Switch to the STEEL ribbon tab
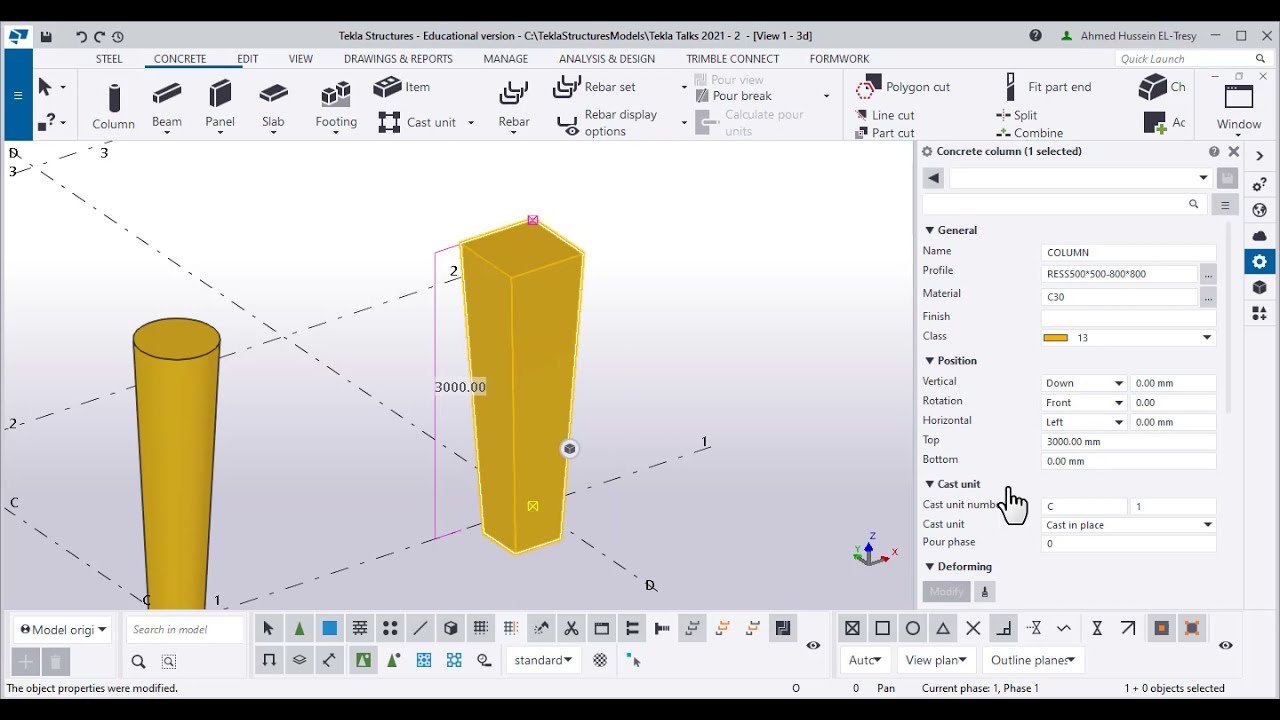 click(x=109, y=59)
